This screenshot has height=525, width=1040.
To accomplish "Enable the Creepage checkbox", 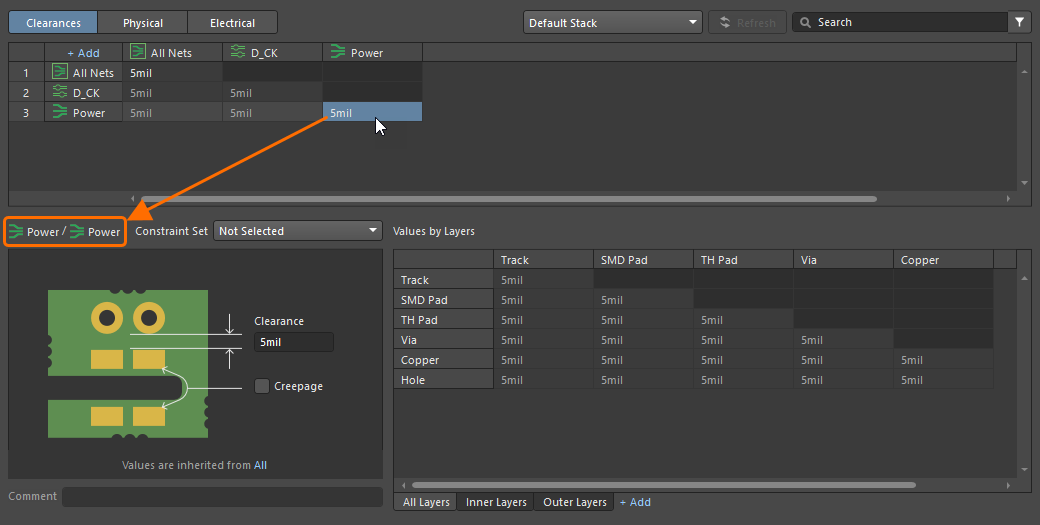I will [262, 386].
